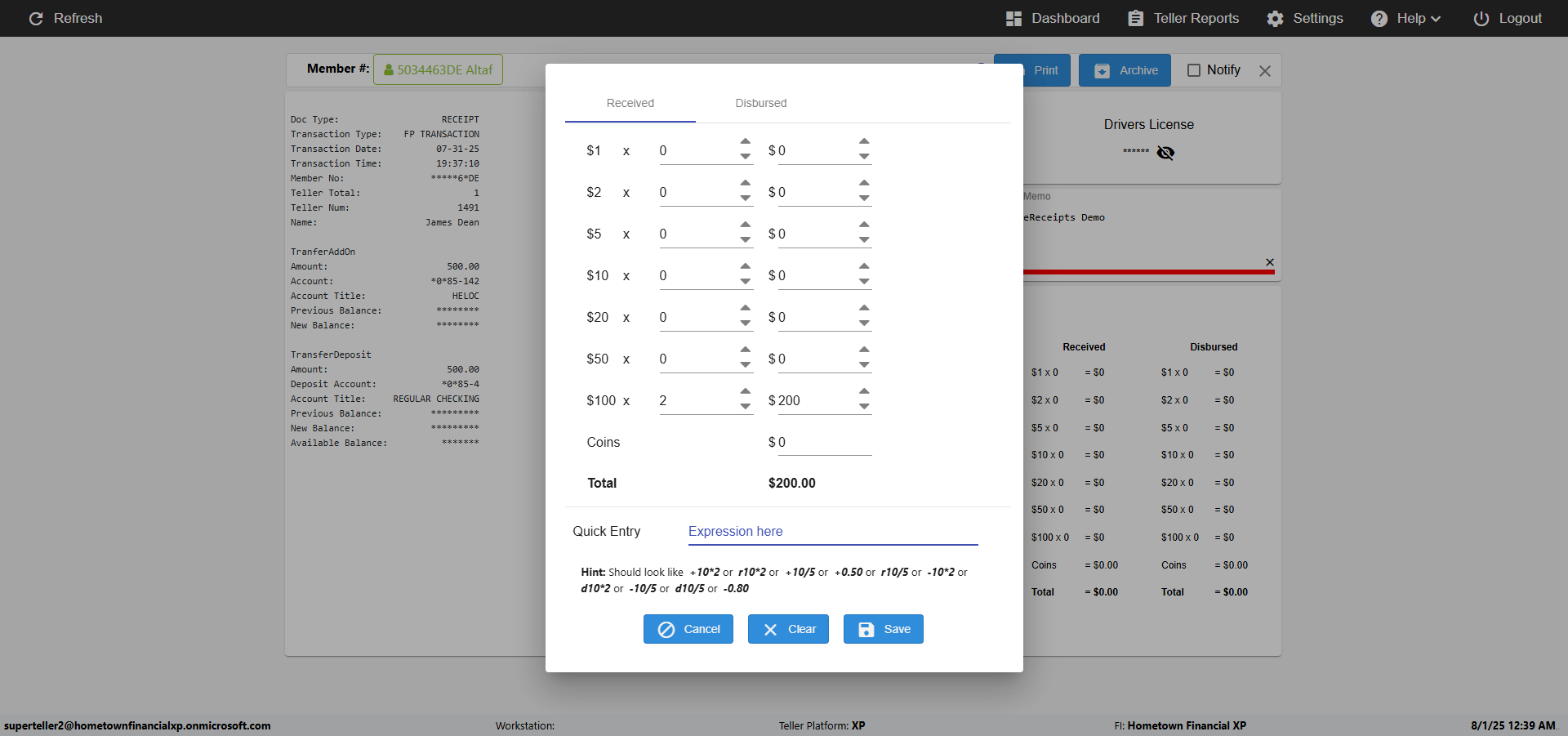This screenshot has width=1568, height=736.
Task: Increase the $1 dollar amount
Action: click(864, 141)
